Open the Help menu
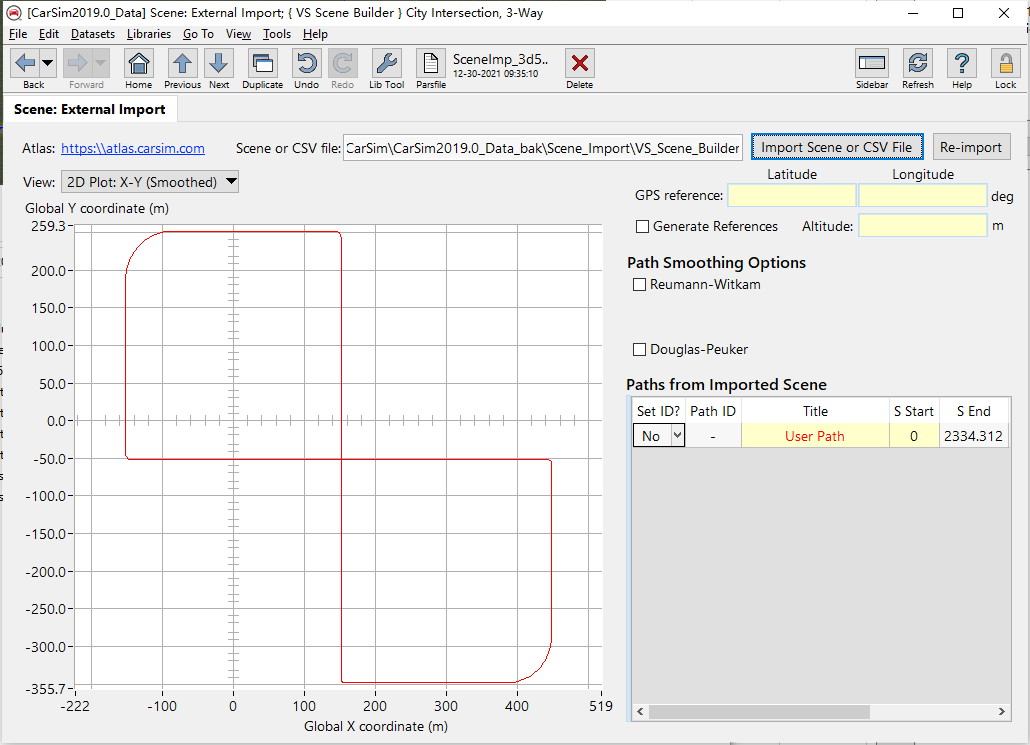1030x745 pixels. [x=315, y=34]
